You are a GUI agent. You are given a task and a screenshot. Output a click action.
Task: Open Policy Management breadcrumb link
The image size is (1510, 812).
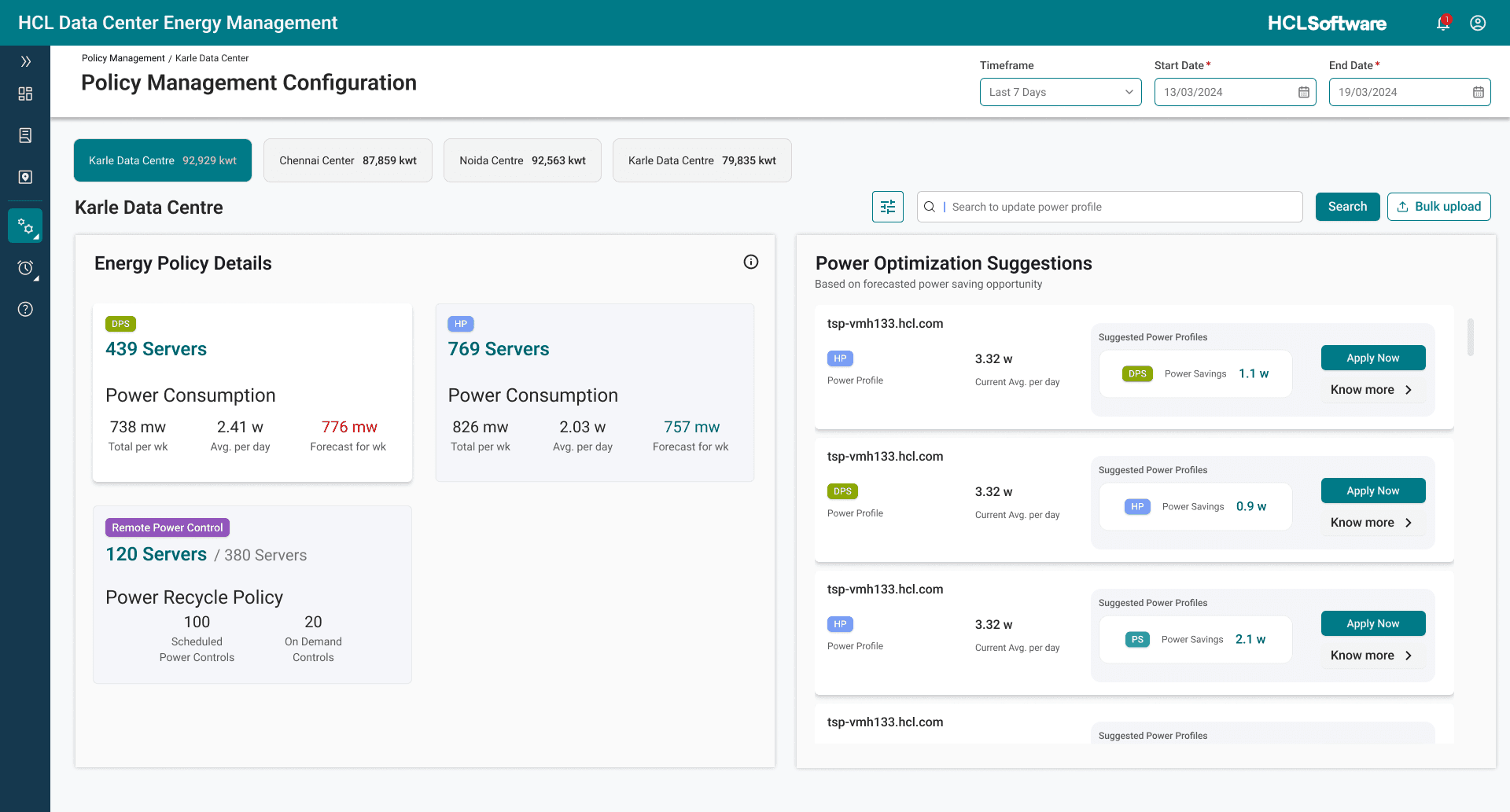pos(123,58)
